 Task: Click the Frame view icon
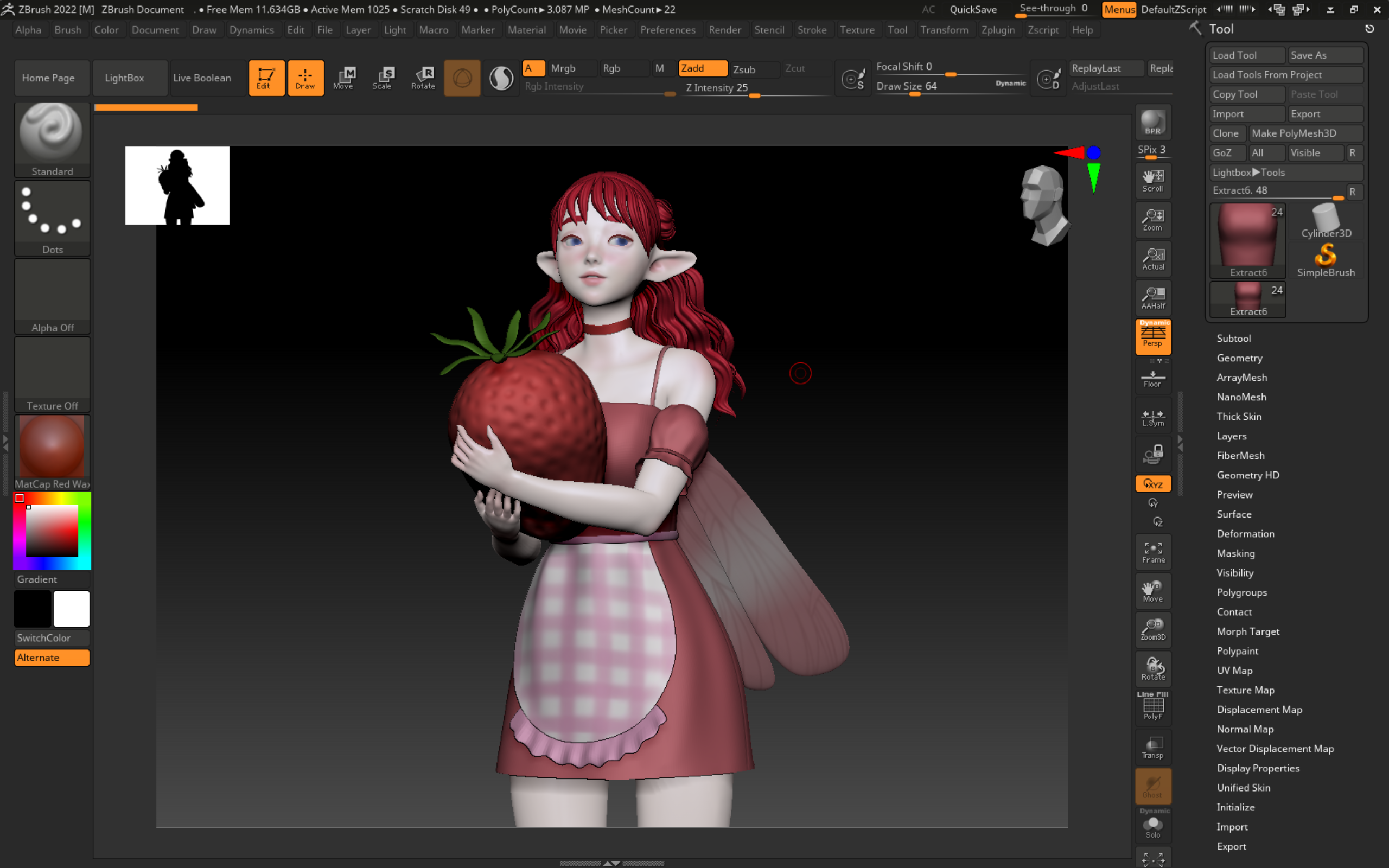pyautogui.click(x=1152, y=552)
